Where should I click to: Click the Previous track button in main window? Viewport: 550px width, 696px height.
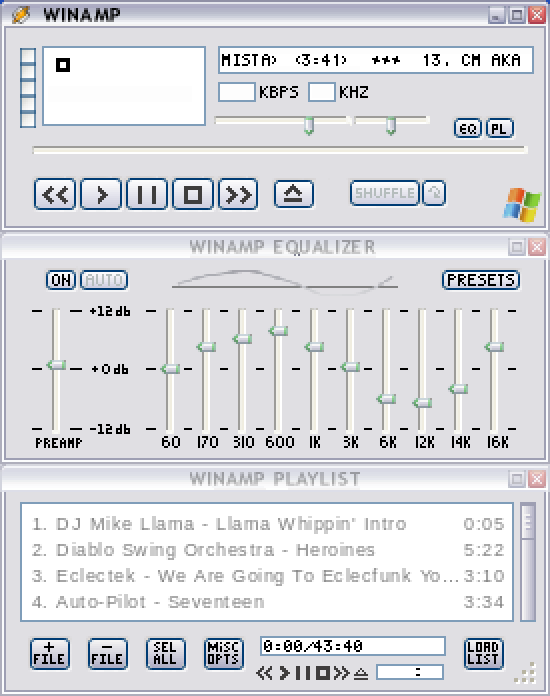point(55,194)
